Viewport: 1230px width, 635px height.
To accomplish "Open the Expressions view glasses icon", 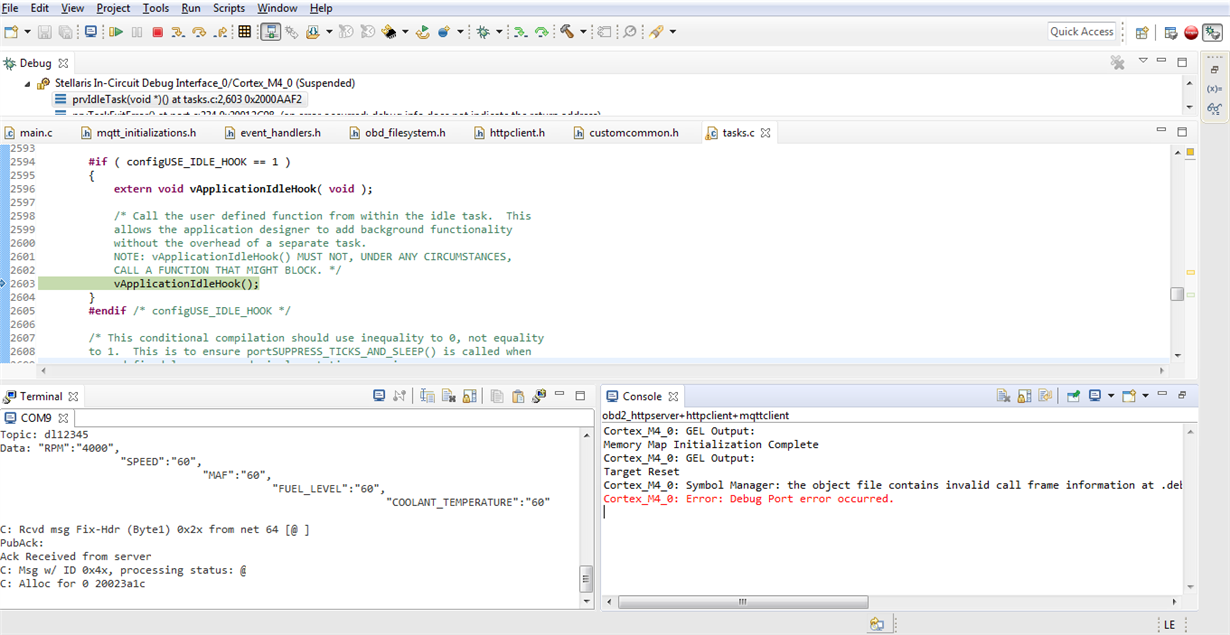I will [1214, 106].
